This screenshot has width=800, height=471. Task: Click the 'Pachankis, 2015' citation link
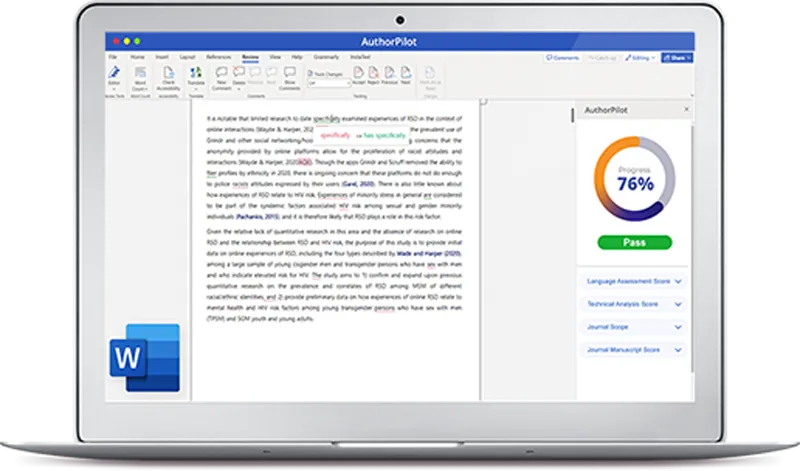click(258, 217)
